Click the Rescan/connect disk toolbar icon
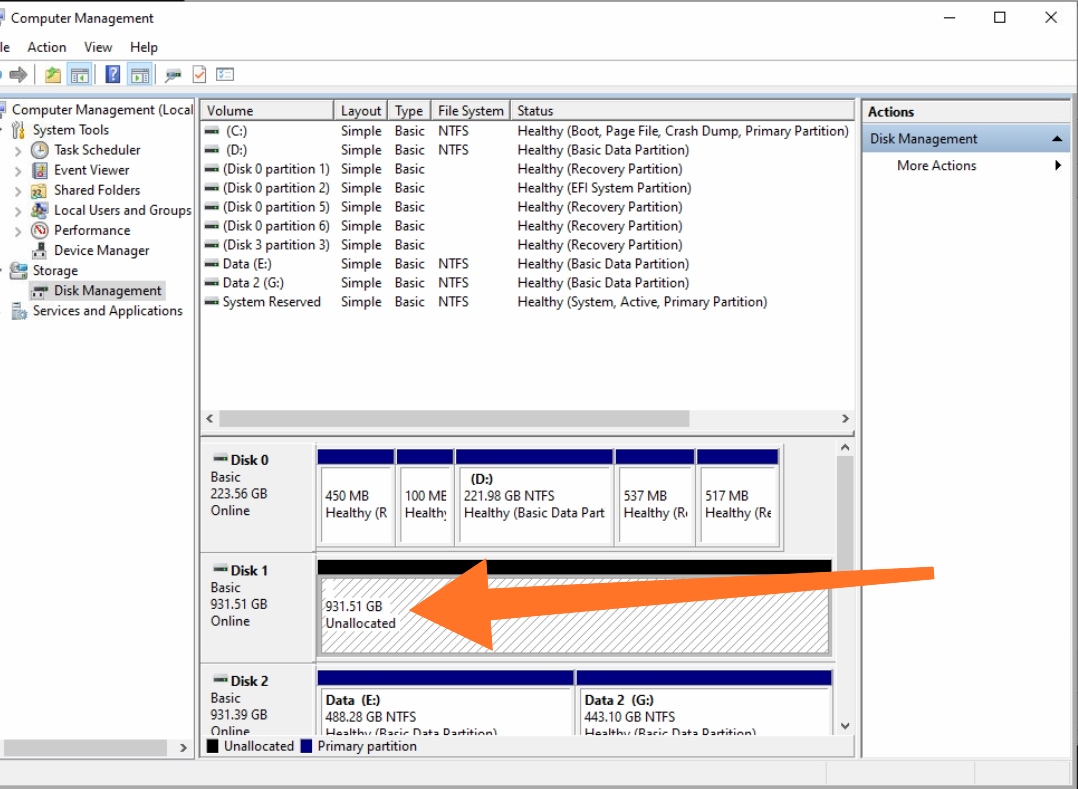Screen dimensions: 1078x789 (173, 75)
